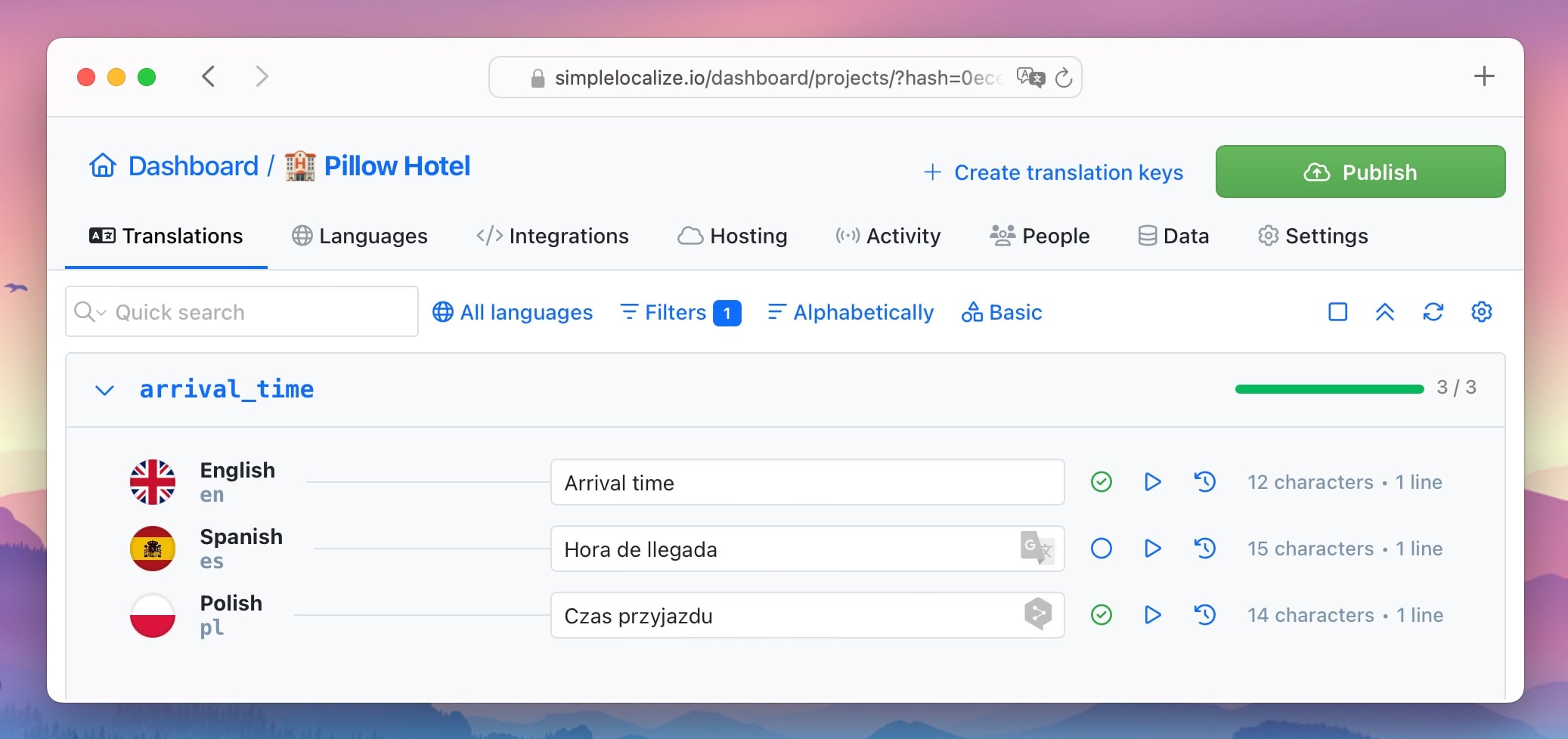
Task: Toggle the select-all keys checkbox square
Action: [1337, 311]
